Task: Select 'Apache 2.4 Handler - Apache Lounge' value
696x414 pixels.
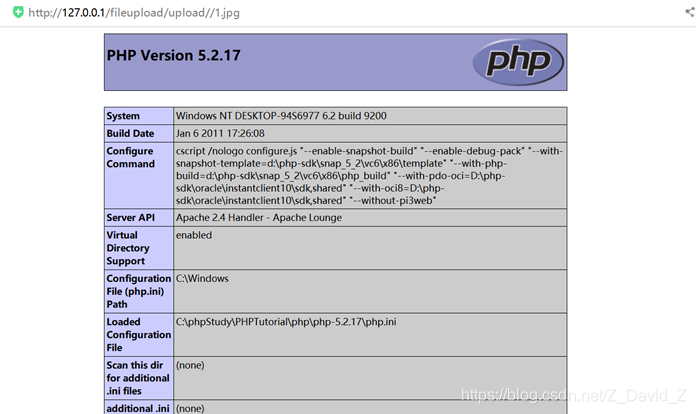Action: click(259, 218)
